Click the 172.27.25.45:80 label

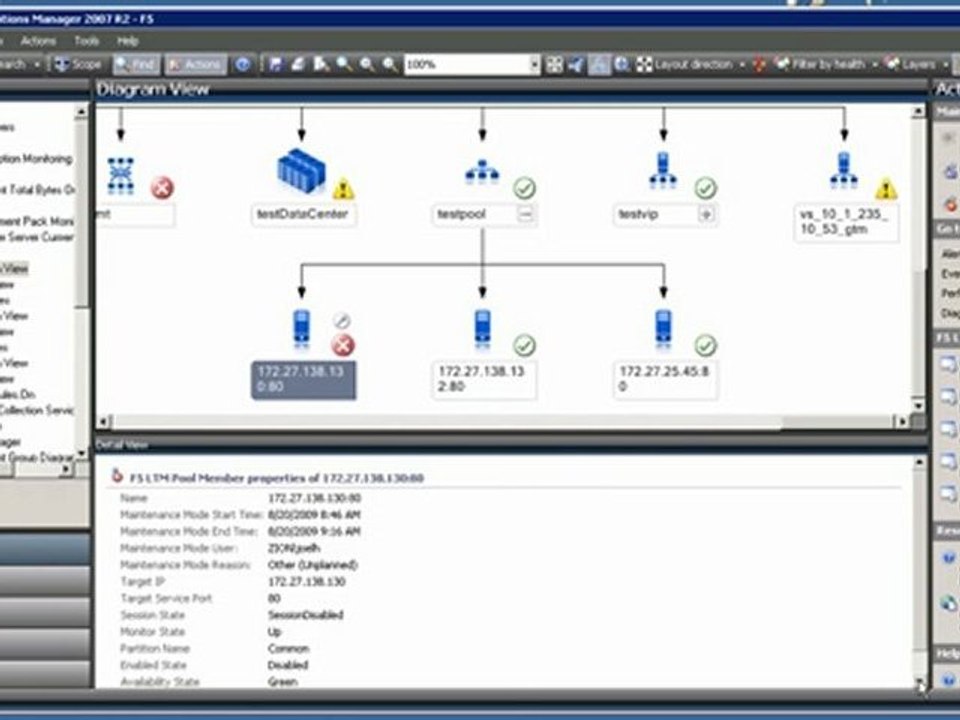[x=665, y=379]
